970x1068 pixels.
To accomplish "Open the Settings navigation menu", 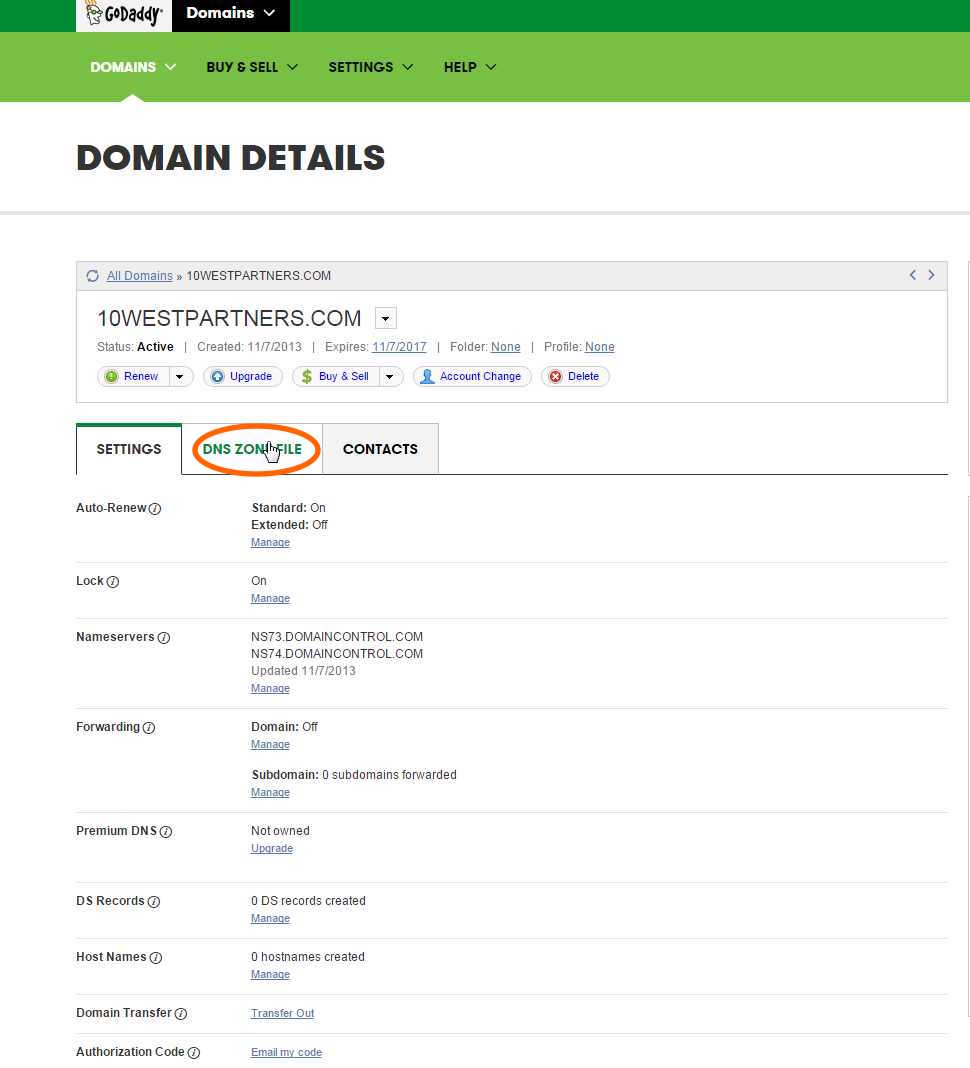I will point(370,67).
